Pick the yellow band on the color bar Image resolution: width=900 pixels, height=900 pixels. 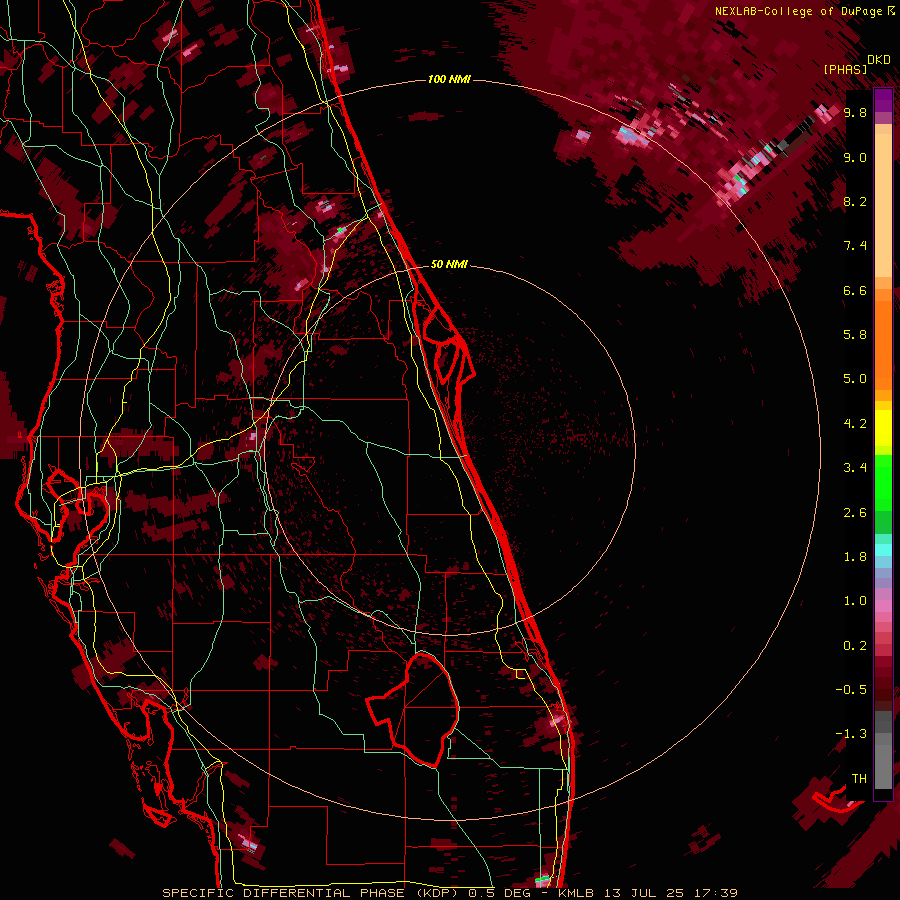[883, 428]
